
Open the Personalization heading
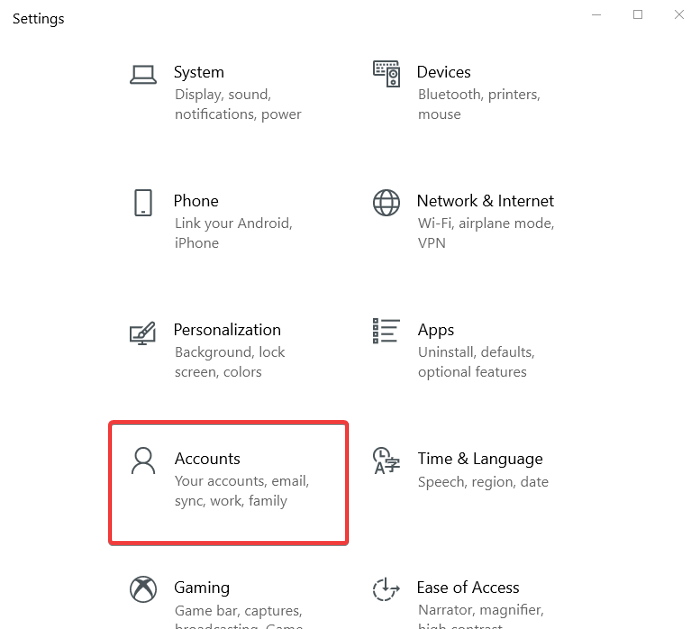click(x=227, y=330)
